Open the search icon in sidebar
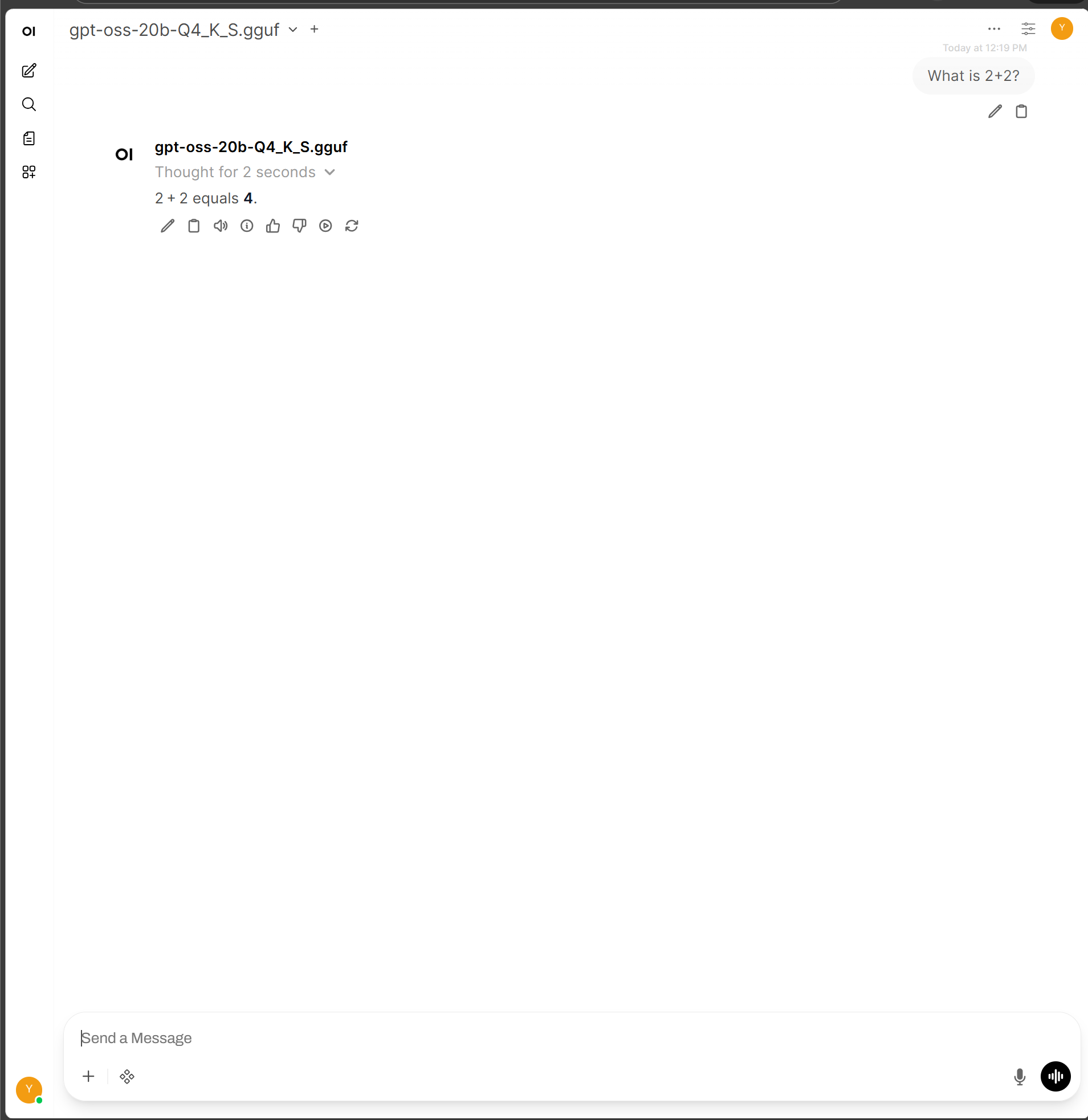Viewport: 1088px width, 1120px height. 29,105
